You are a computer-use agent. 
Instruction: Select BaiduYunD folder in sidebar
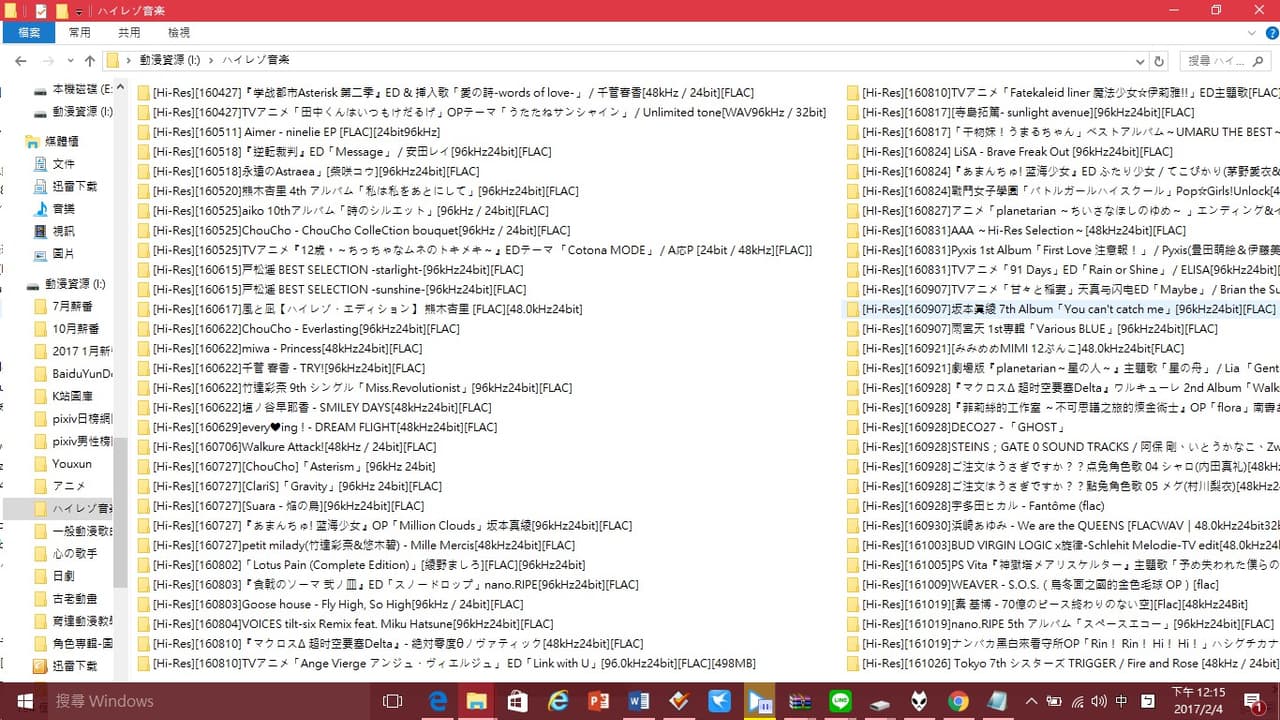click(x=75, y=374)
